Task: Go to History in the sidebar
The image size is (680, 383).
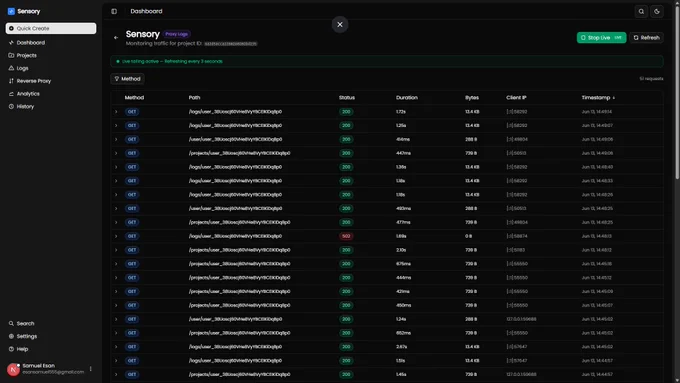Action: [25, 106]
